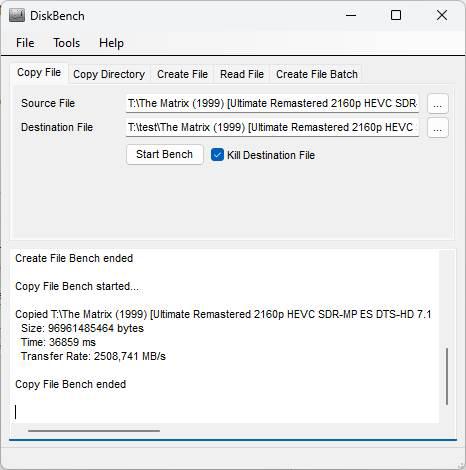Click inside the Destination File path field

[x=272, y=127]
